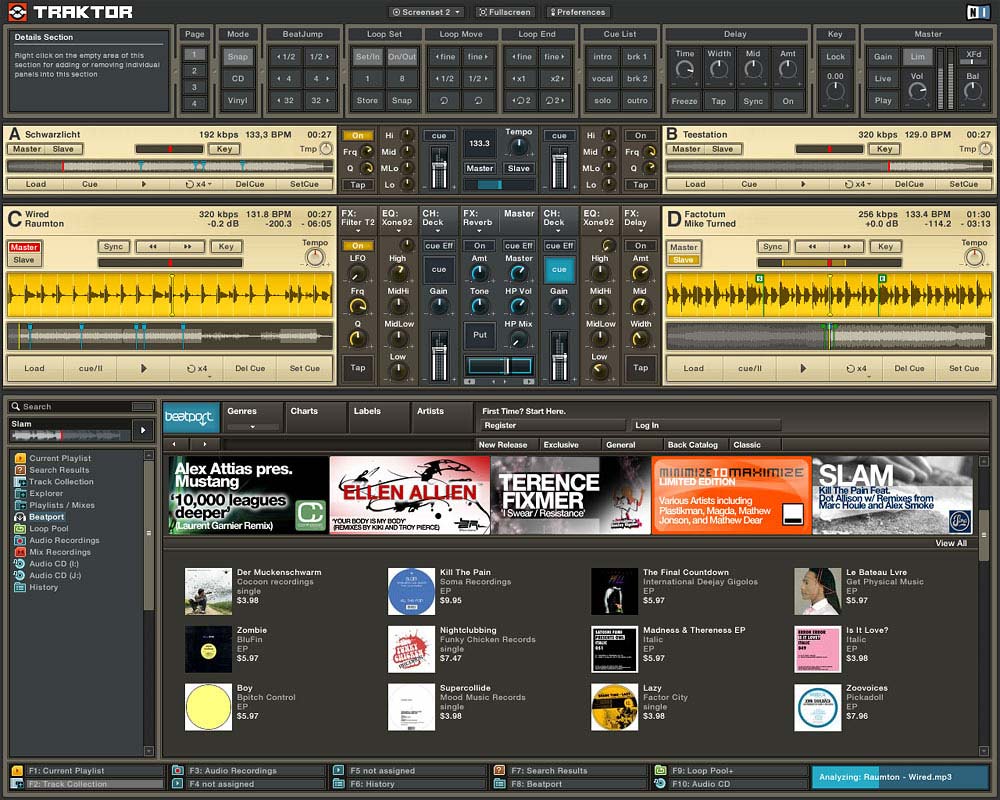Screen dimensions: 1000x800
Task: Toggle Key Lock
Action: coord(835,57)
